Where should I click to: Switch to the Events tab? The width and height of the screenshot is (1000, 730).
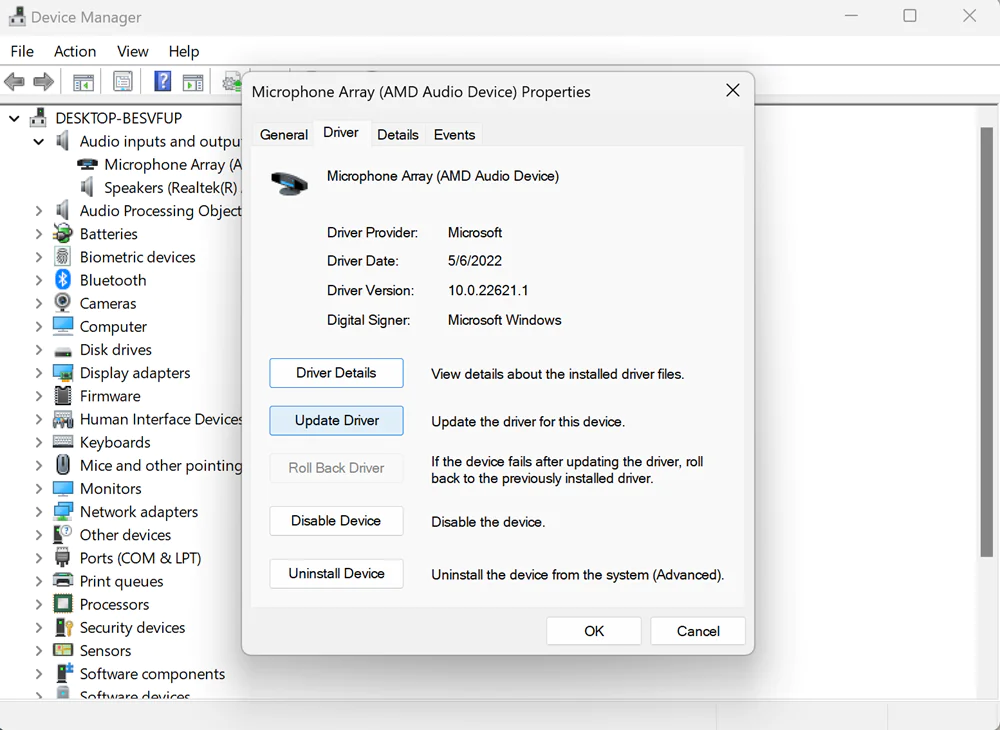click(x=455, y=135)
